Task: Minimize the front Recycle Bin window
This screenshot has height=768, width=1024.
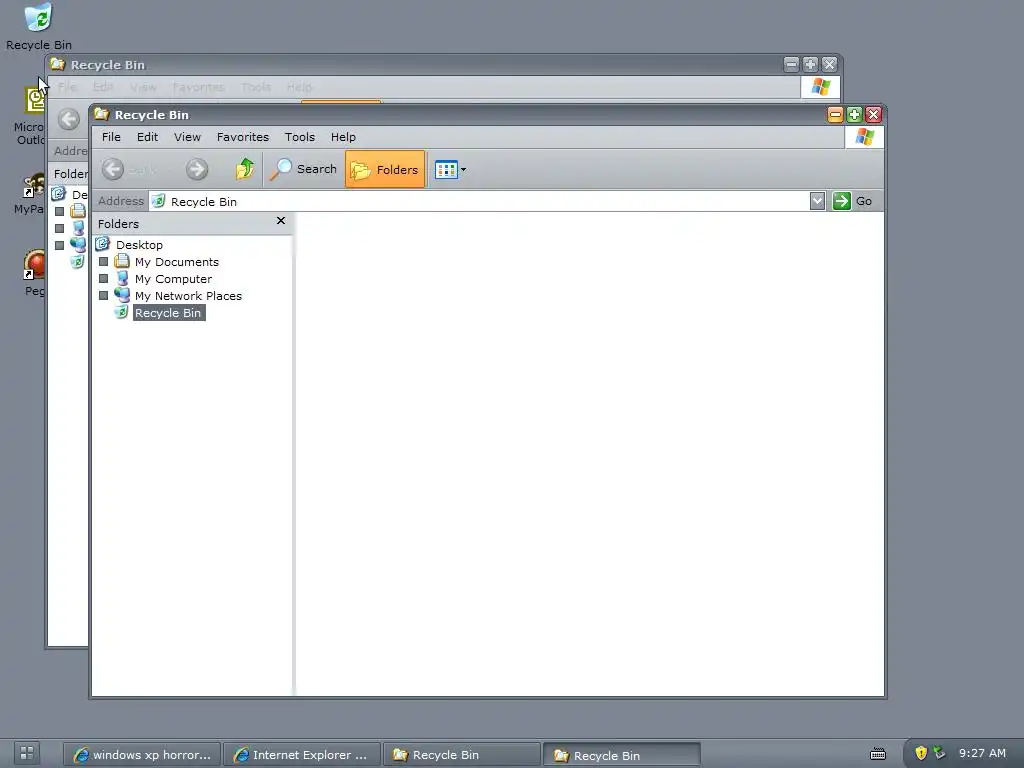Action: click(835, 115)
